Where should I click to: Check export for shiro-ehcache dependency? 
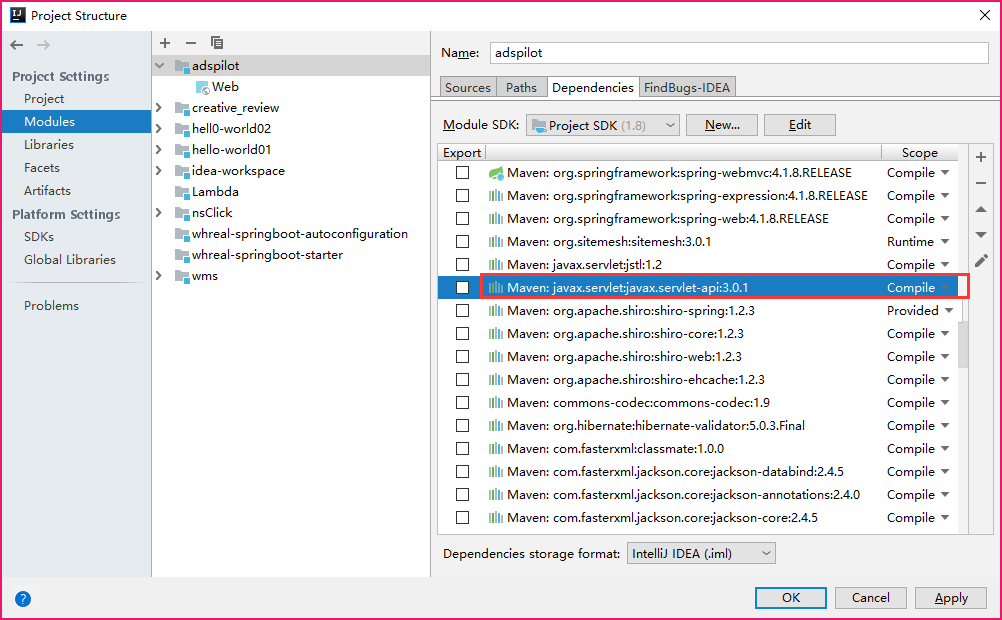[x=463, y=380]
